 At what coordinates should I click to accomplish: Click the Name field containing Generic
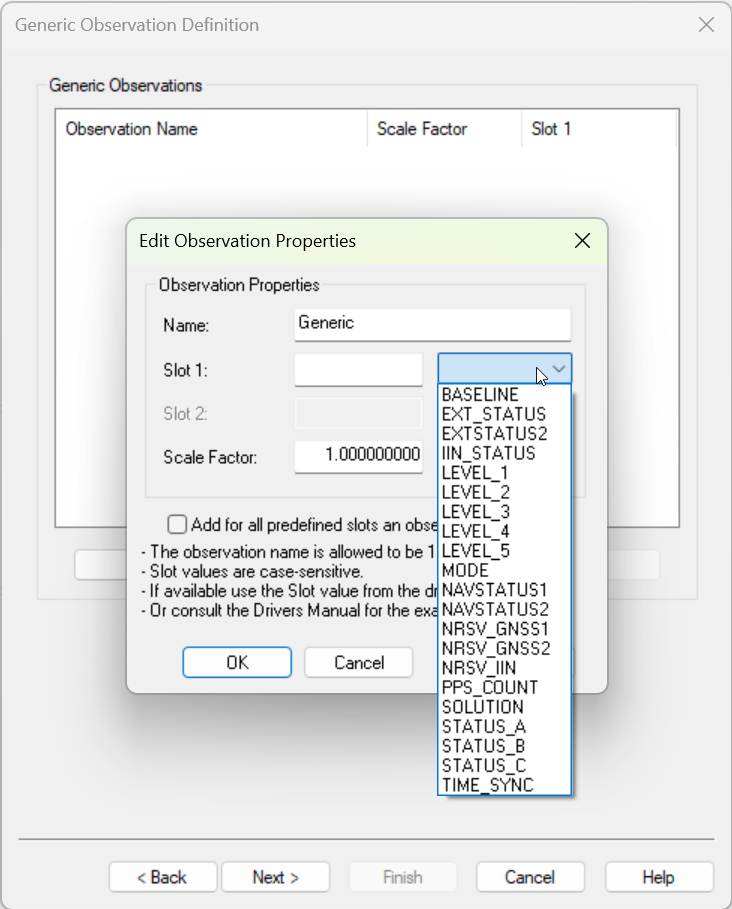pos(432,323)
